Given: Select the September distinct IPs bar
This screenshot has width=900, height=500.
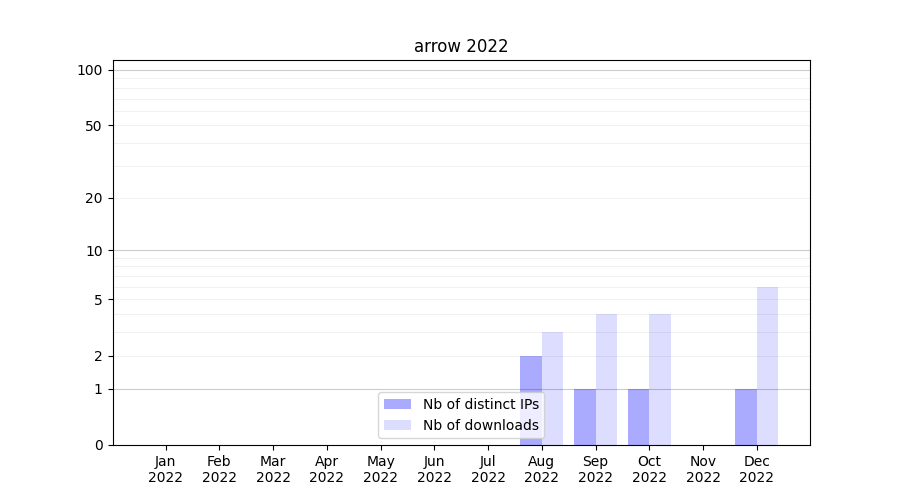Looking at the screenshot, I should coord(584,417).
